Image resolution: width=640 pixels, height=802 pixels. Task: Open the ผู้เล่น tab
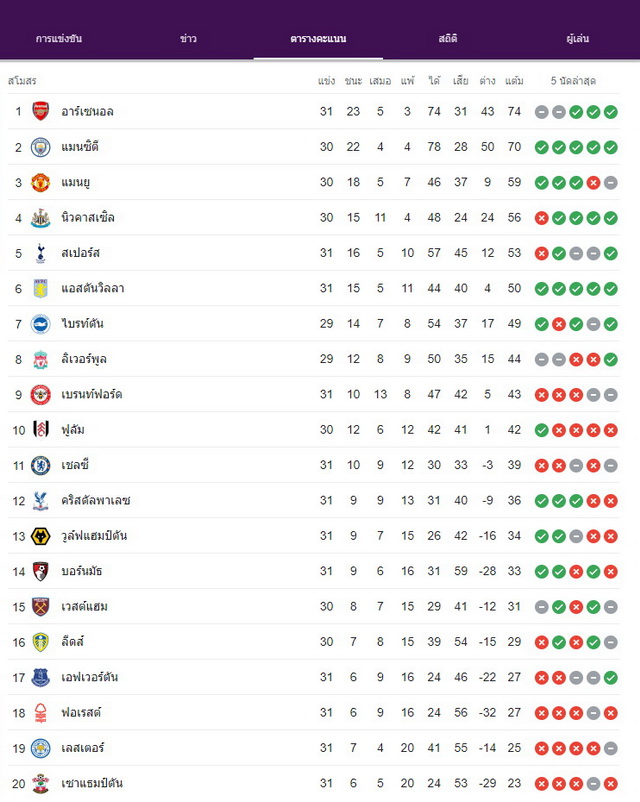(x=578, y=38)
